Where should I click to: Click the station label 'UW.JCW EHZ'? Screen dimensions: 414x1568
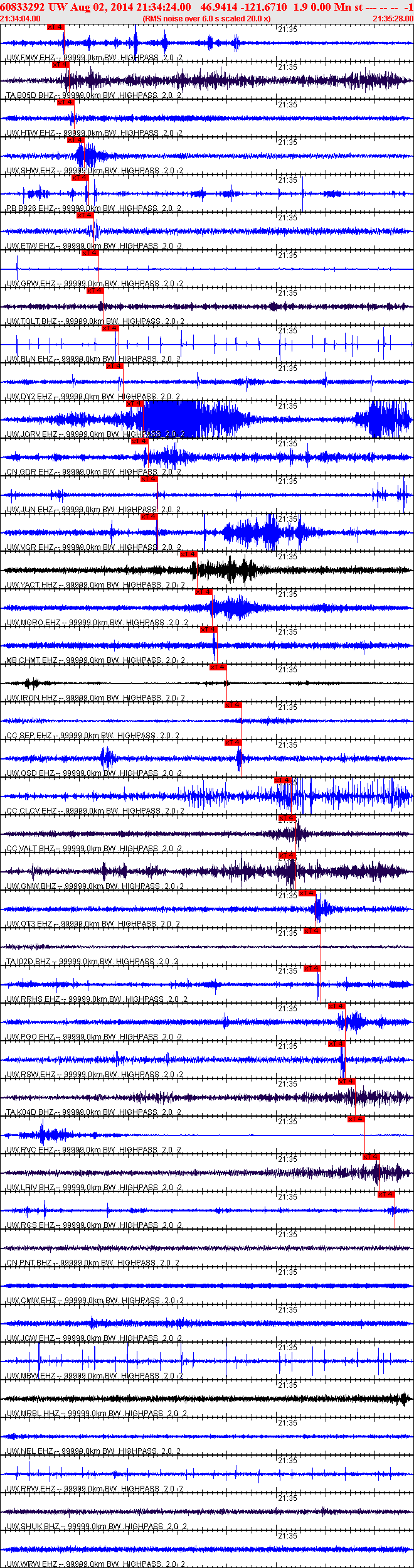pos(30,1338)
